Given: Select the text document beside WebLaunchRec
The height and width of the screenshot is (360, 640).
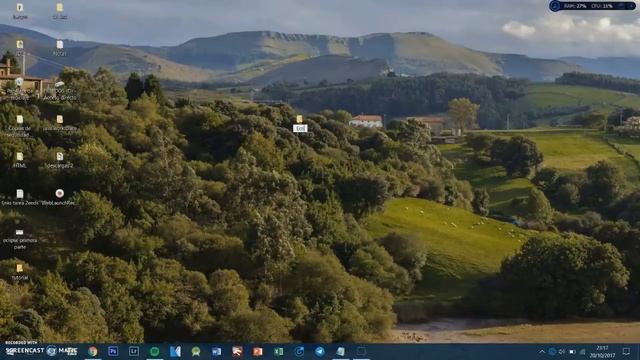Looking at the screenshot, I should coord(20,197).
